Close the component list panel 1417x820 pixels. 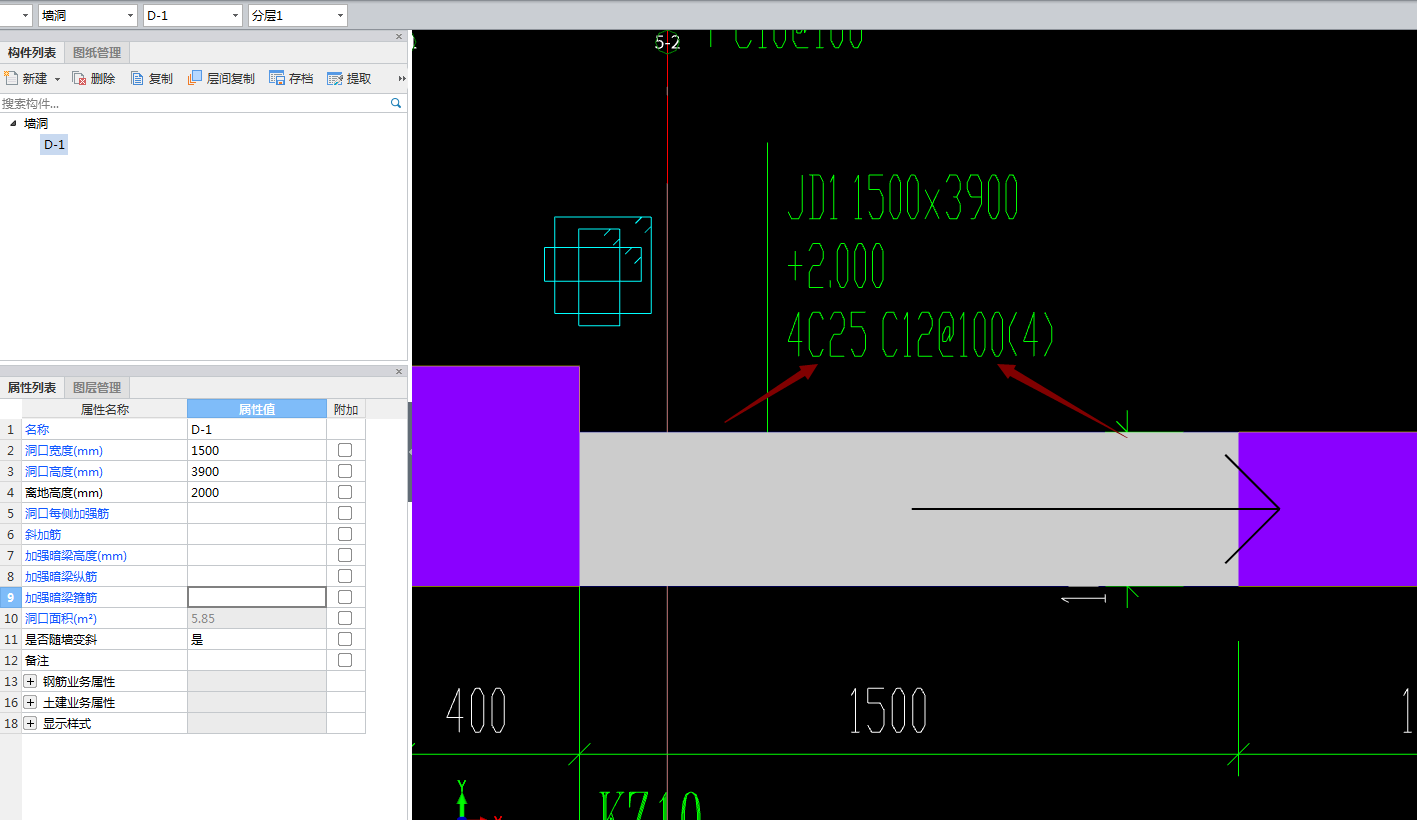tap(399, 37)
